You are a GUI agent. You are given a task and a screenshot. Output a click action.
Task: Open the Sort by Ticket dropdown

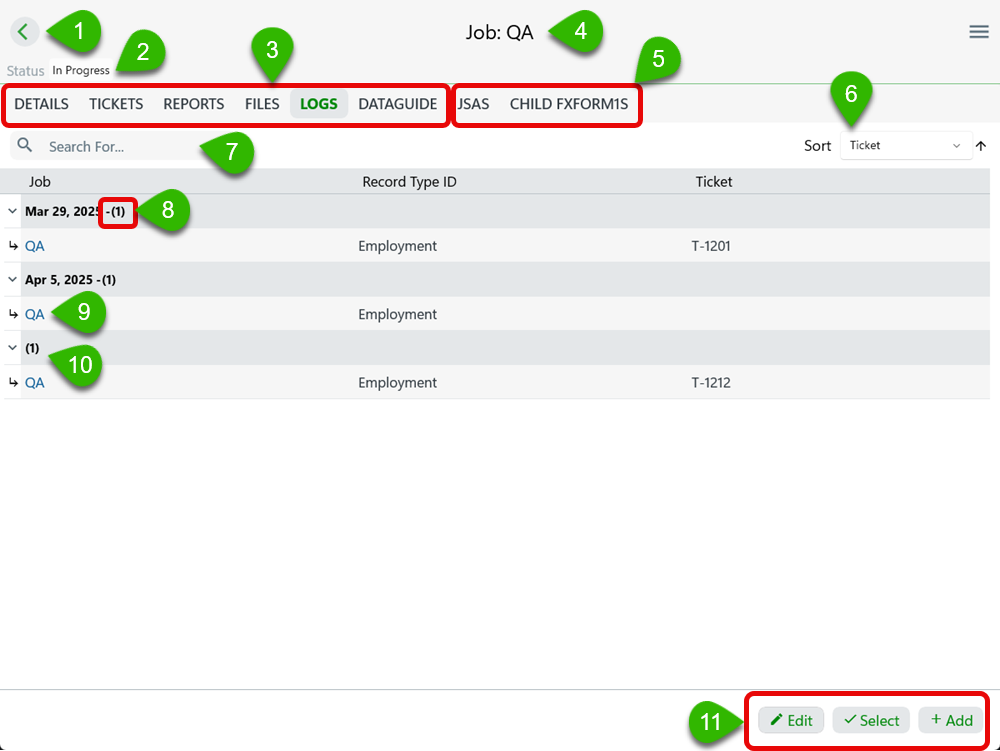[906, 145]
